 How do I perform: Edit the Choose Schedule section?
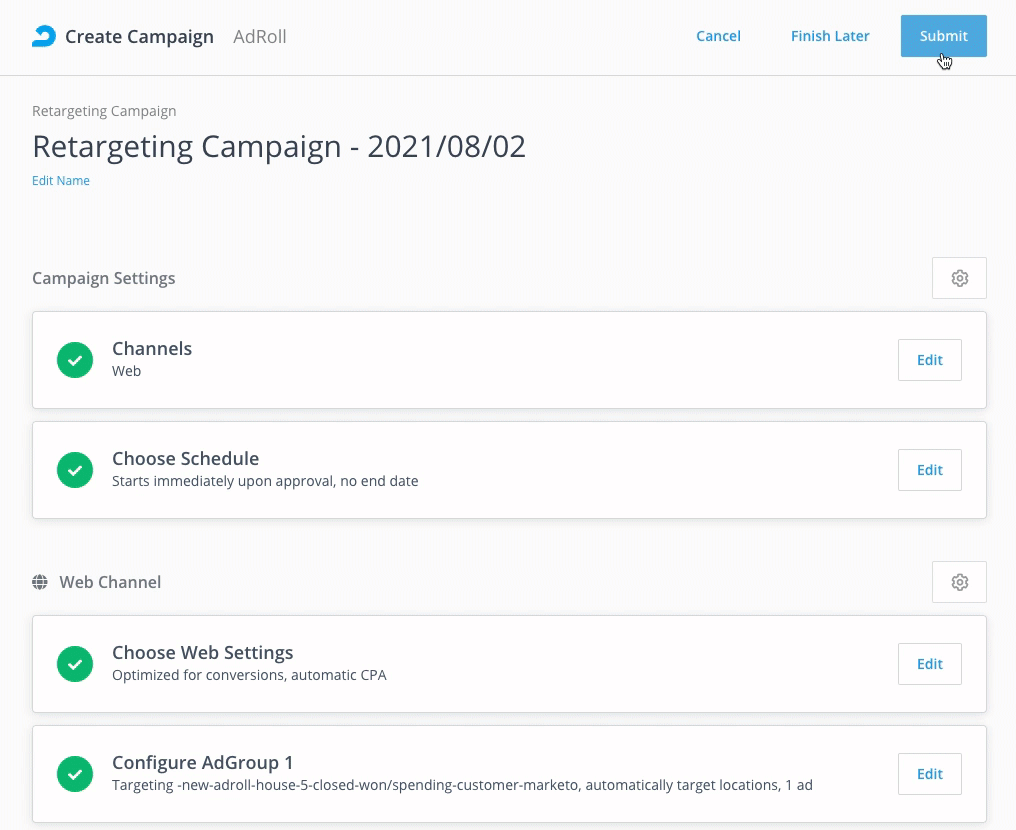coord(929,470)
